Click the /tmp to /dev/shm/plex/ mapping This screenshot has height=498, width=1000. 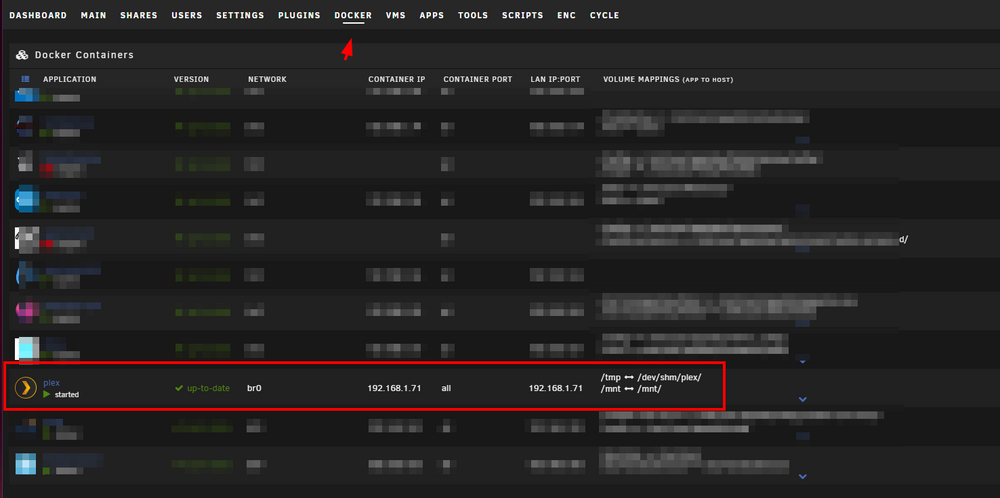click(x=651, y=377)
